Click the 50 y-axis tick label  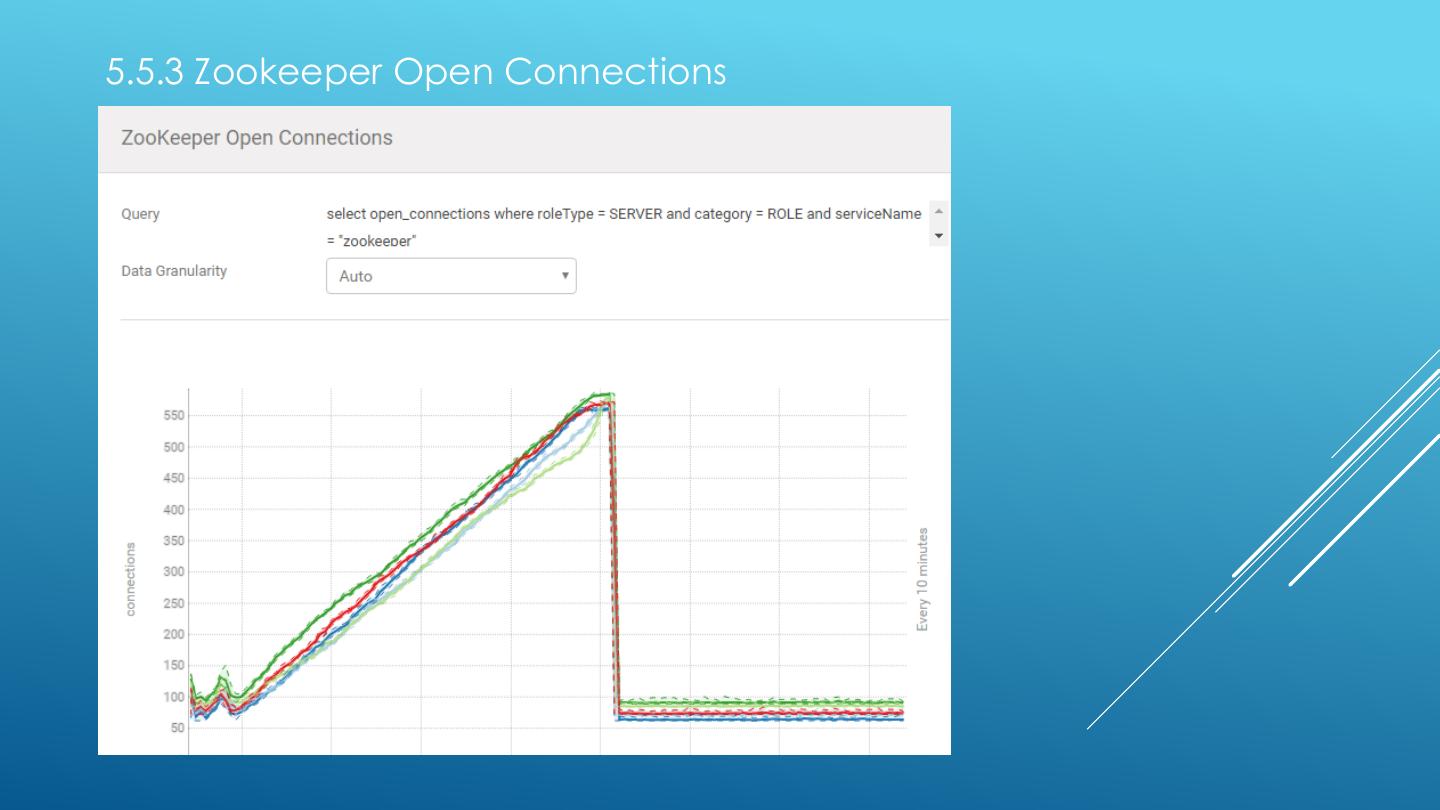tap(176, 728)
